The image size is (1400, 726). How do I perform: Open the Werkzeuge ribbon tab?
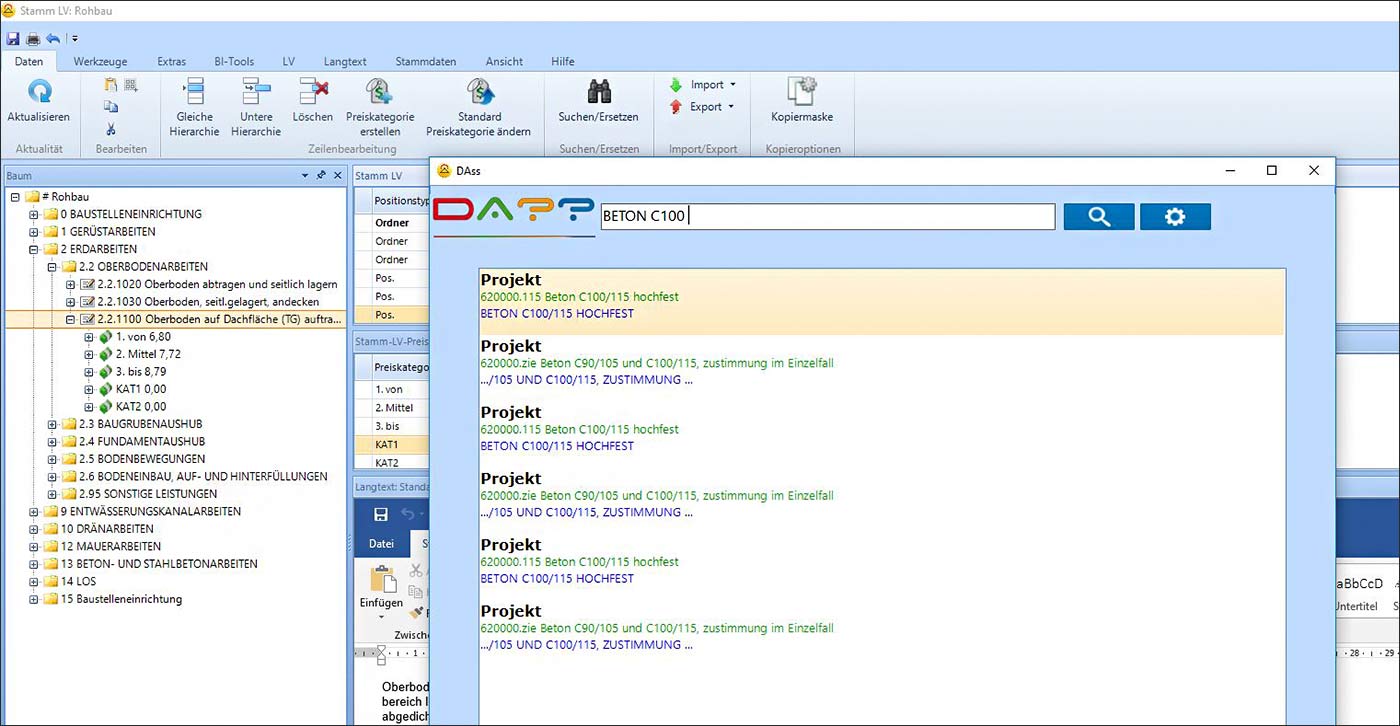pos(100,62)
